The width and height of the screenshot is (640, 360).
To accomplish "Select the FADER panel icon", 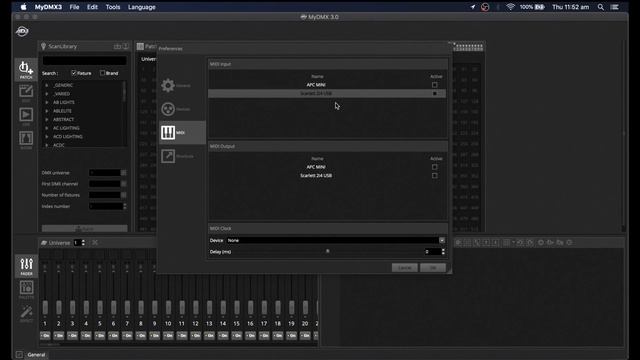I will coord(26,266).
